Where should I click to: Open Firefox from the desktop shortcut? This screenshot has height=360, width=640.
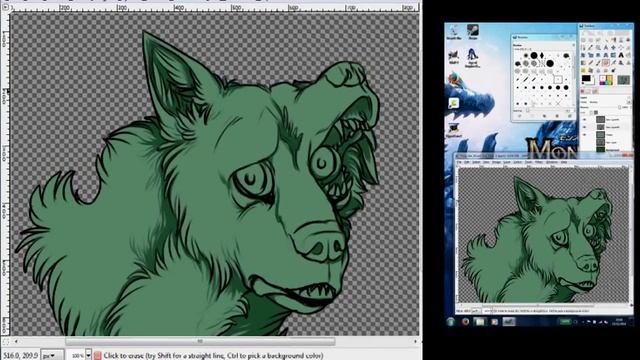tap(453, 79)
